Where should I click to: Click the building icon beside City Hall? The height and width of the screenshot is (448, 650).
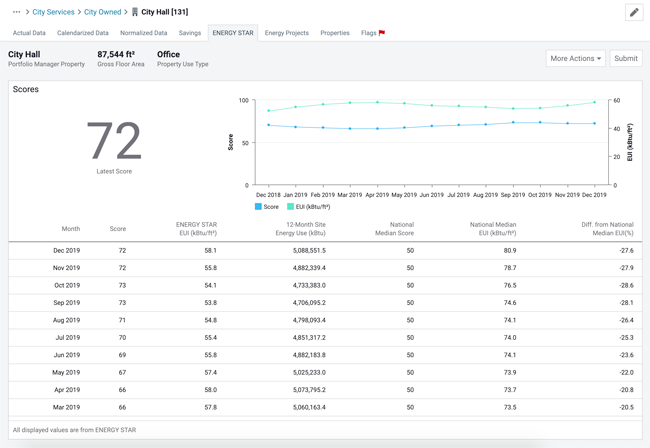(135, 12)
